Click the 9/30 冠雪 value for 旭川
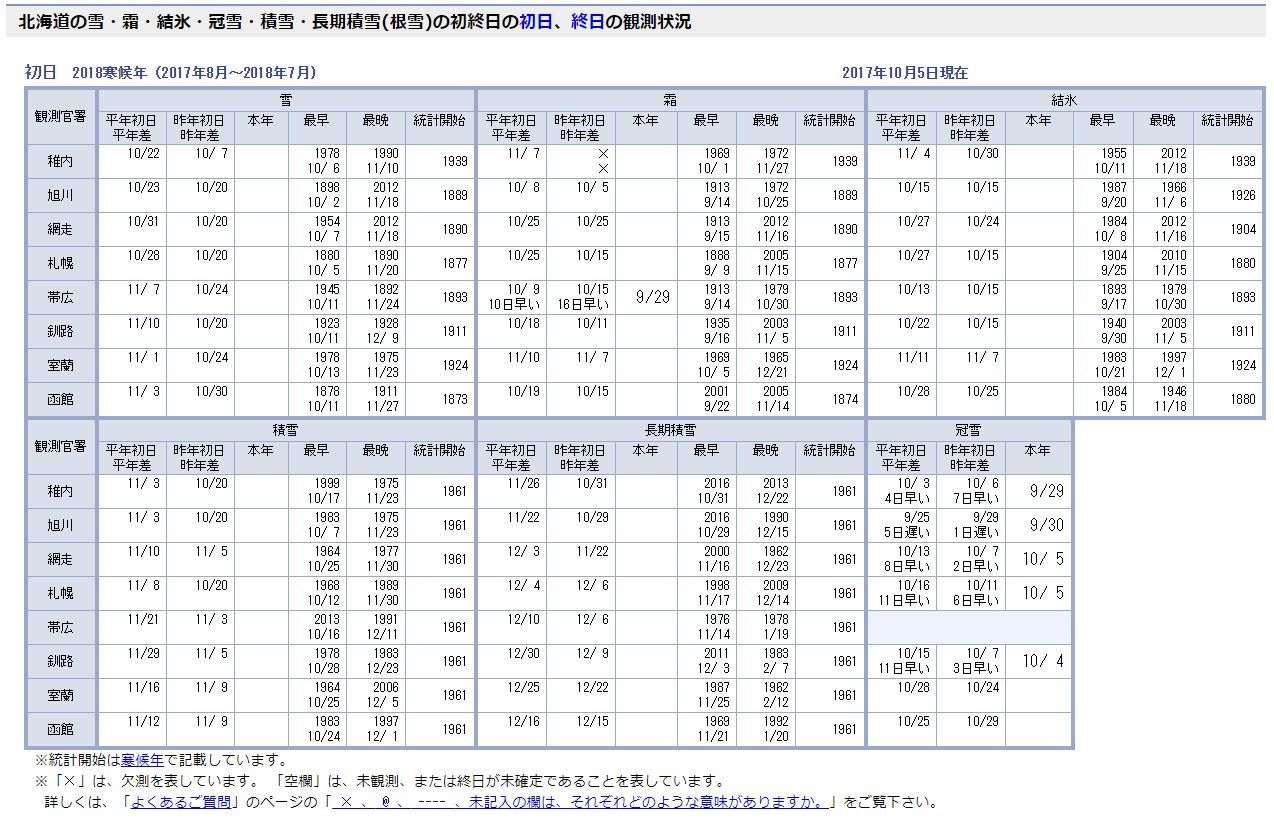This screenshot has width=1274, height=819. (x=1046, y=525)
